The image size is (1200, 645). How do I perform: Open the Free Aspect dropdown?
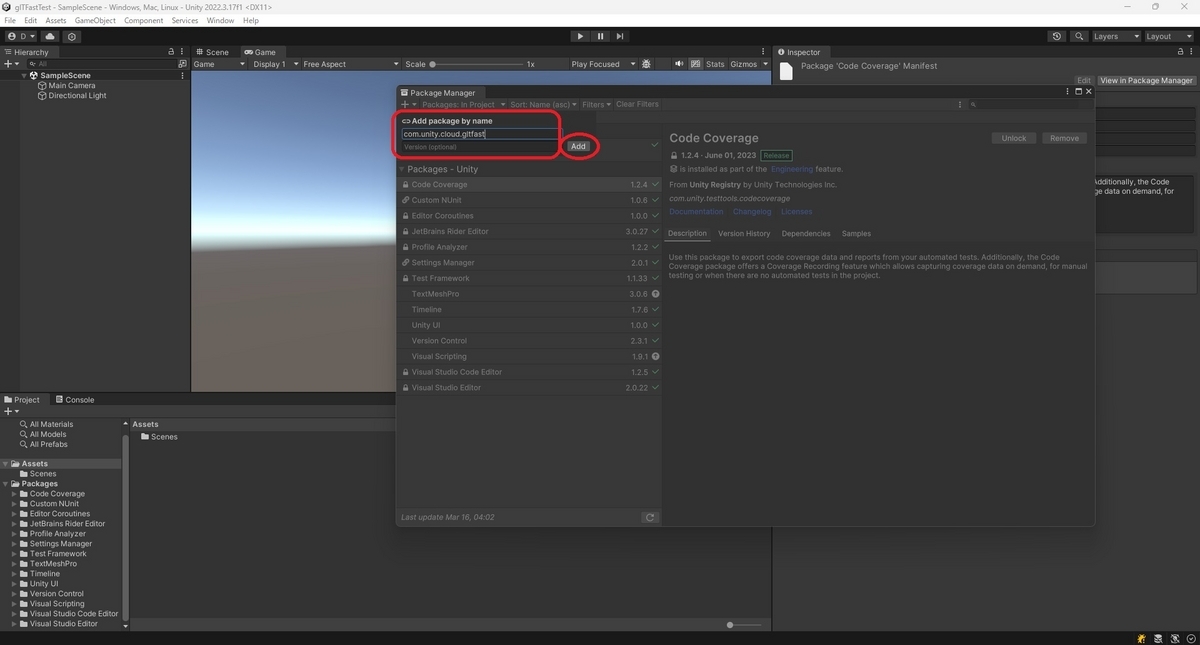350,64
